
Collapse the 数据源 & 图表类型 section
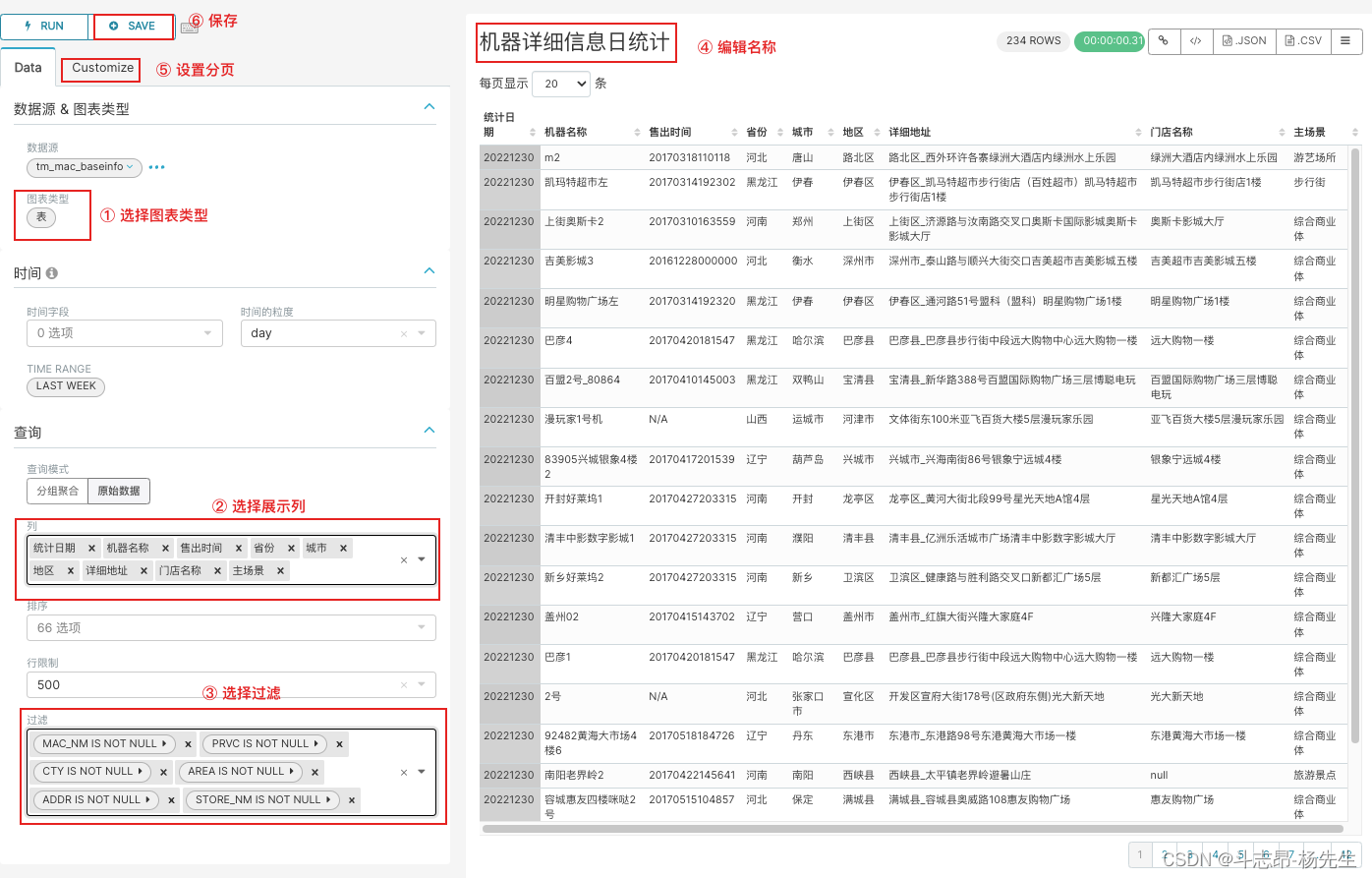click(x=429, y=107)
